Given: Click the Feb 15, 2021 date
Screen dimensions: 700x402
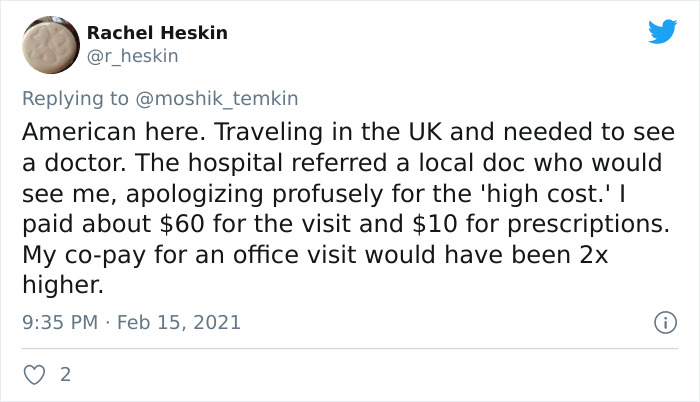Looking at the screenshot, I should pyautogui.click(x=179, y=322).
